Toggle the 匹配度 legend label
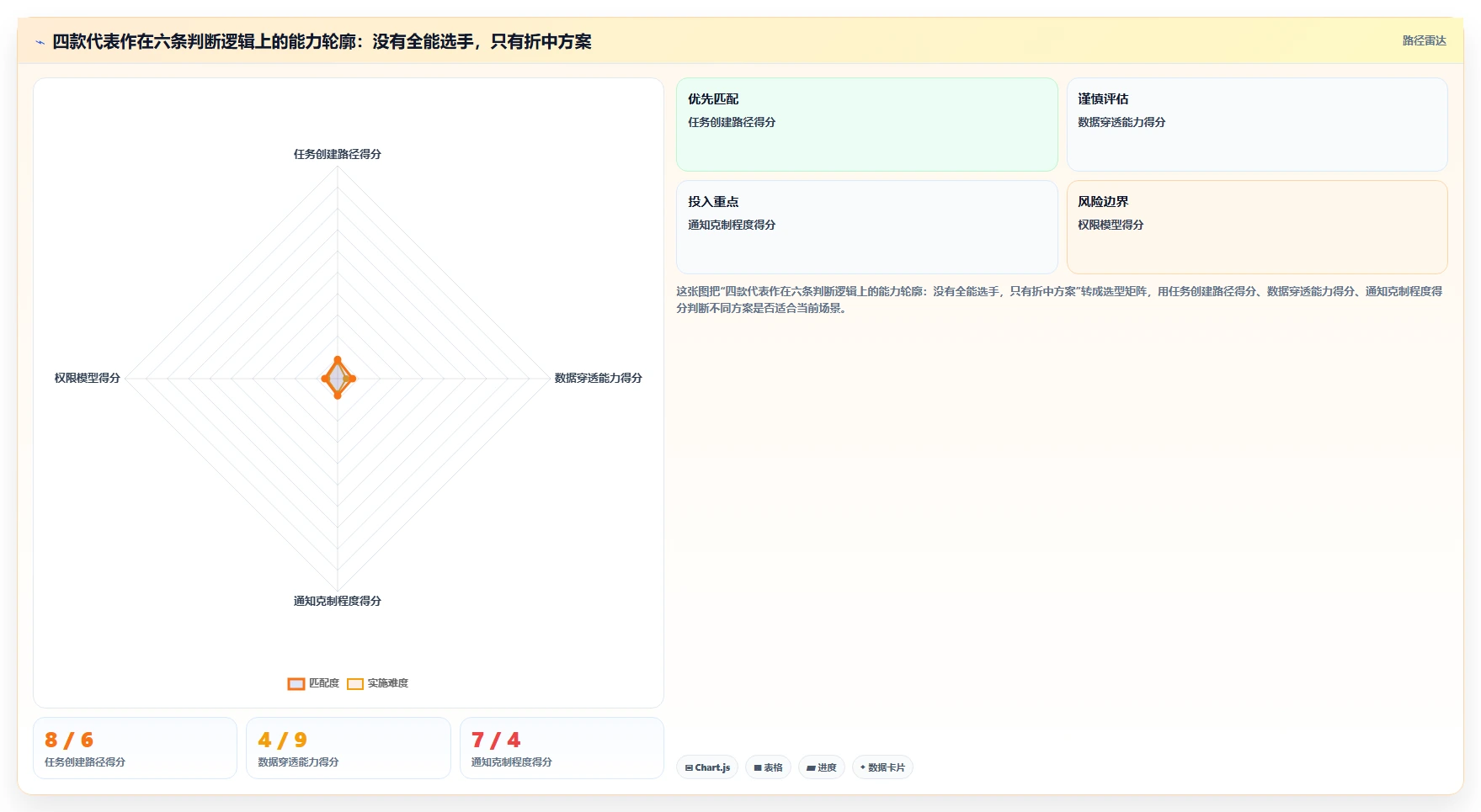This screenshot has height=812, width=1481. (x=324, y=683)
